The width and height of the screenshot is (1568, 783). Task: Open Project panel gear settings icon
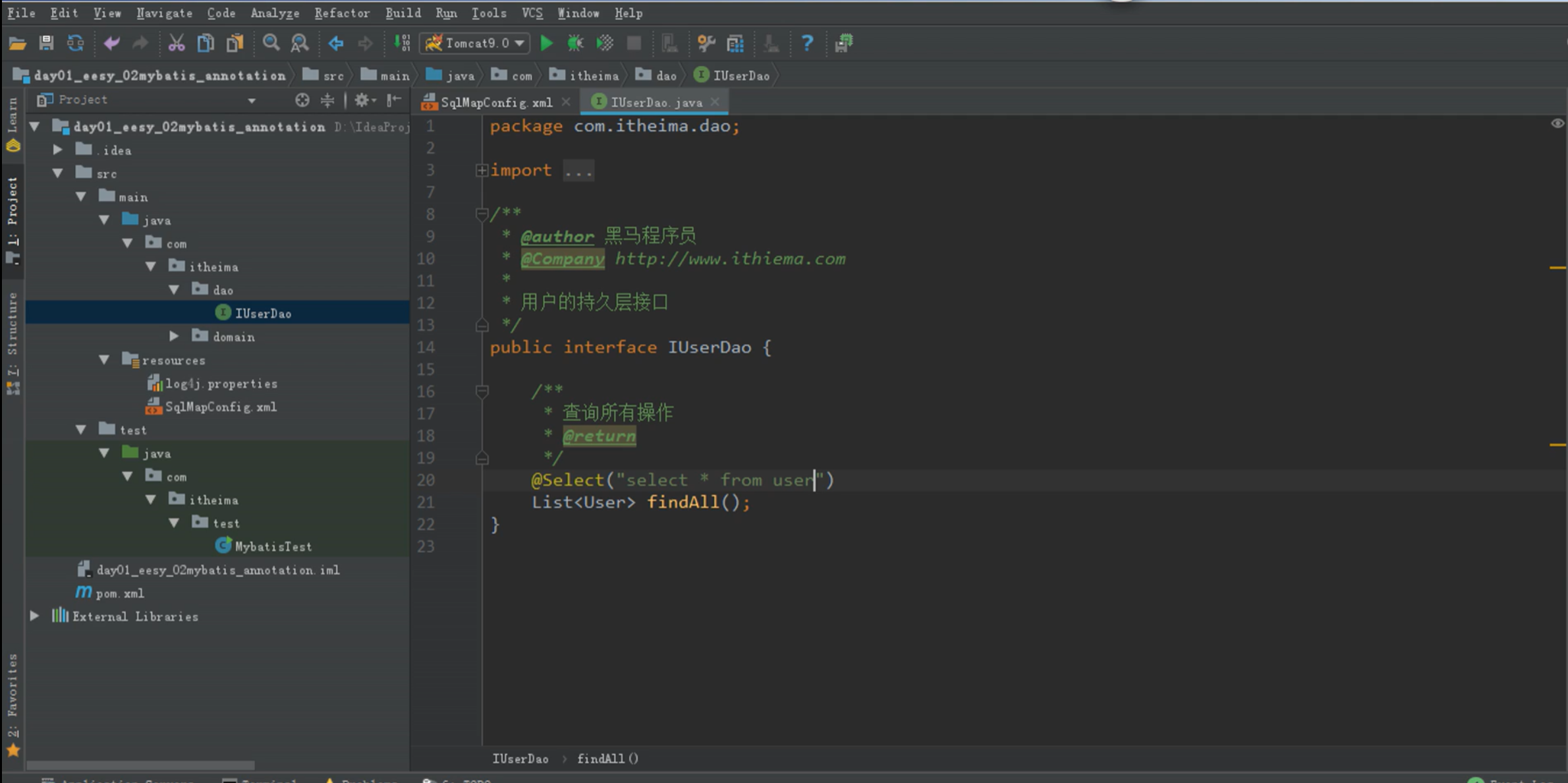362,100
